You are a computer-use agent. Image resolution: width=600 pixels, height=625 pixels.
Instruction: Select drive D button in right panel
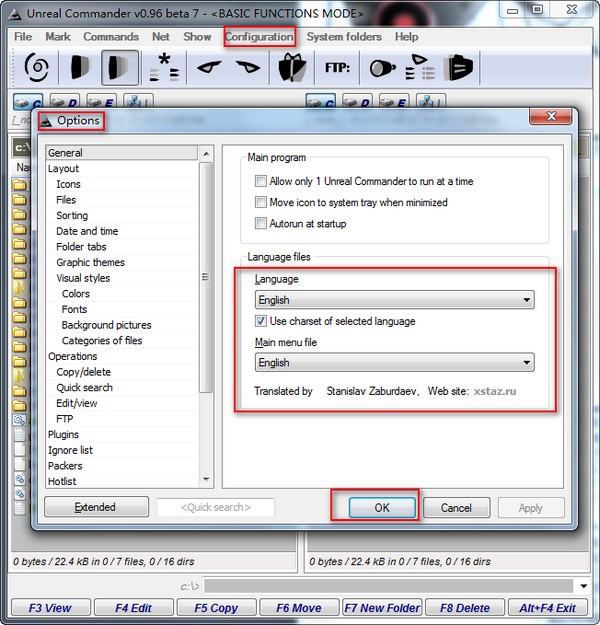click(358, 104)
